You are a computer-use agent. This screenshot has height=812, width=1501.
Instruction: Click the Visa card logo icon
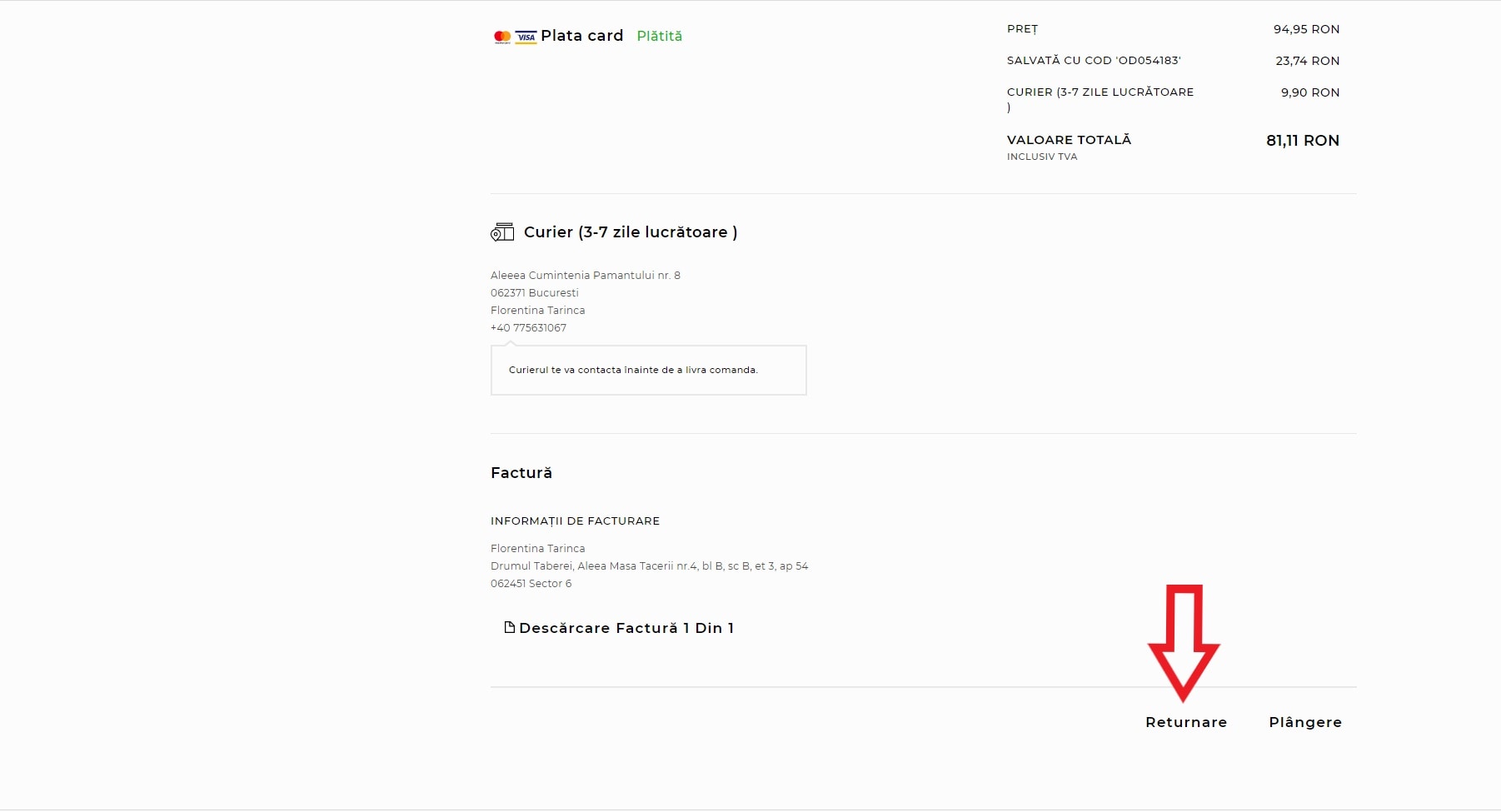click(526, 37)
